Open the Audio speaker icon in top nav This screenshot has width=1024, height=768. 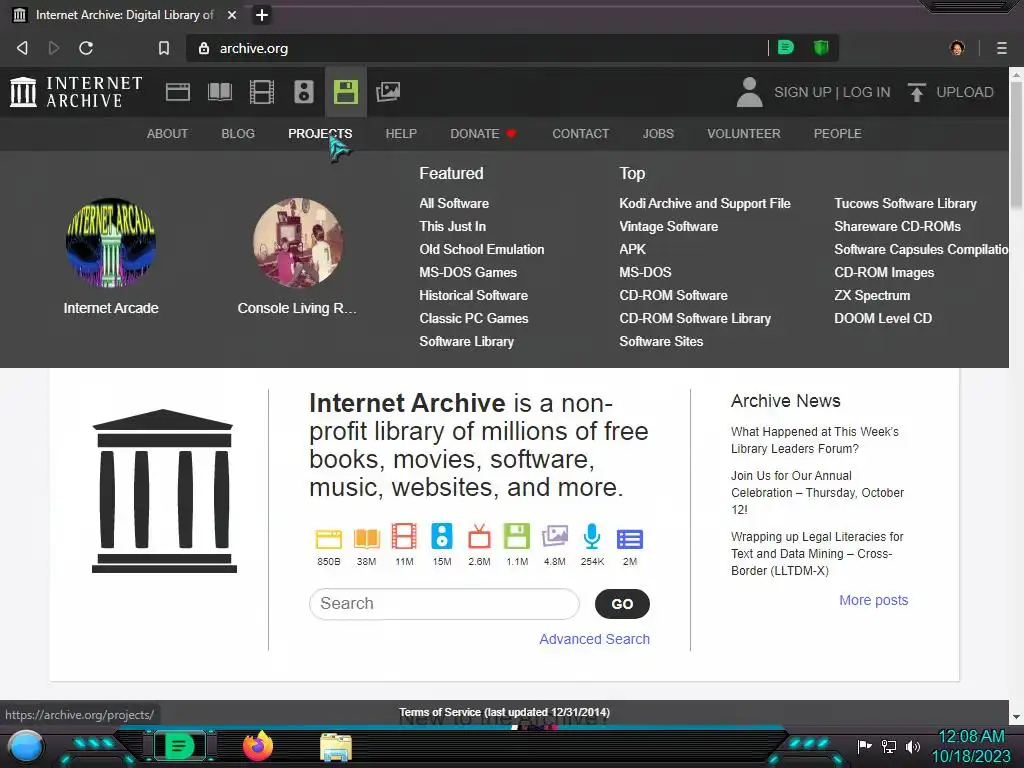pos(304,92)
